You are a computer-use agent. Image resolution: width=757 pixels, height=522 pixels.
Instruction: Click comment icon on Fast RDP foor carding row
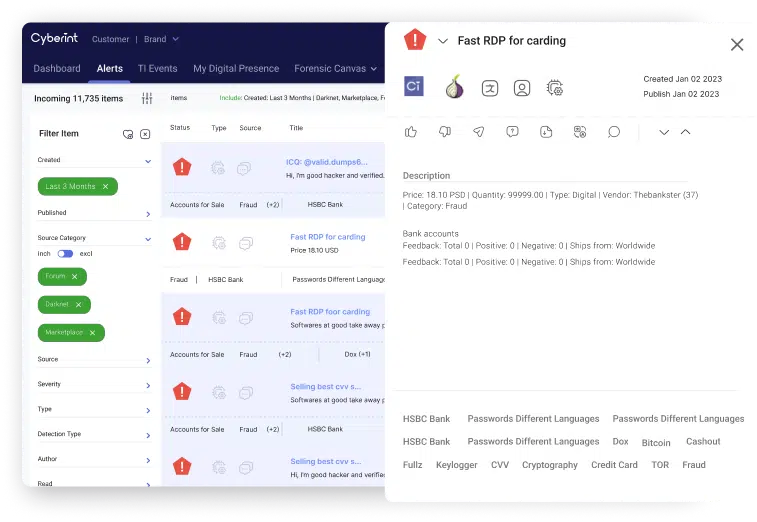pos(246,318)
